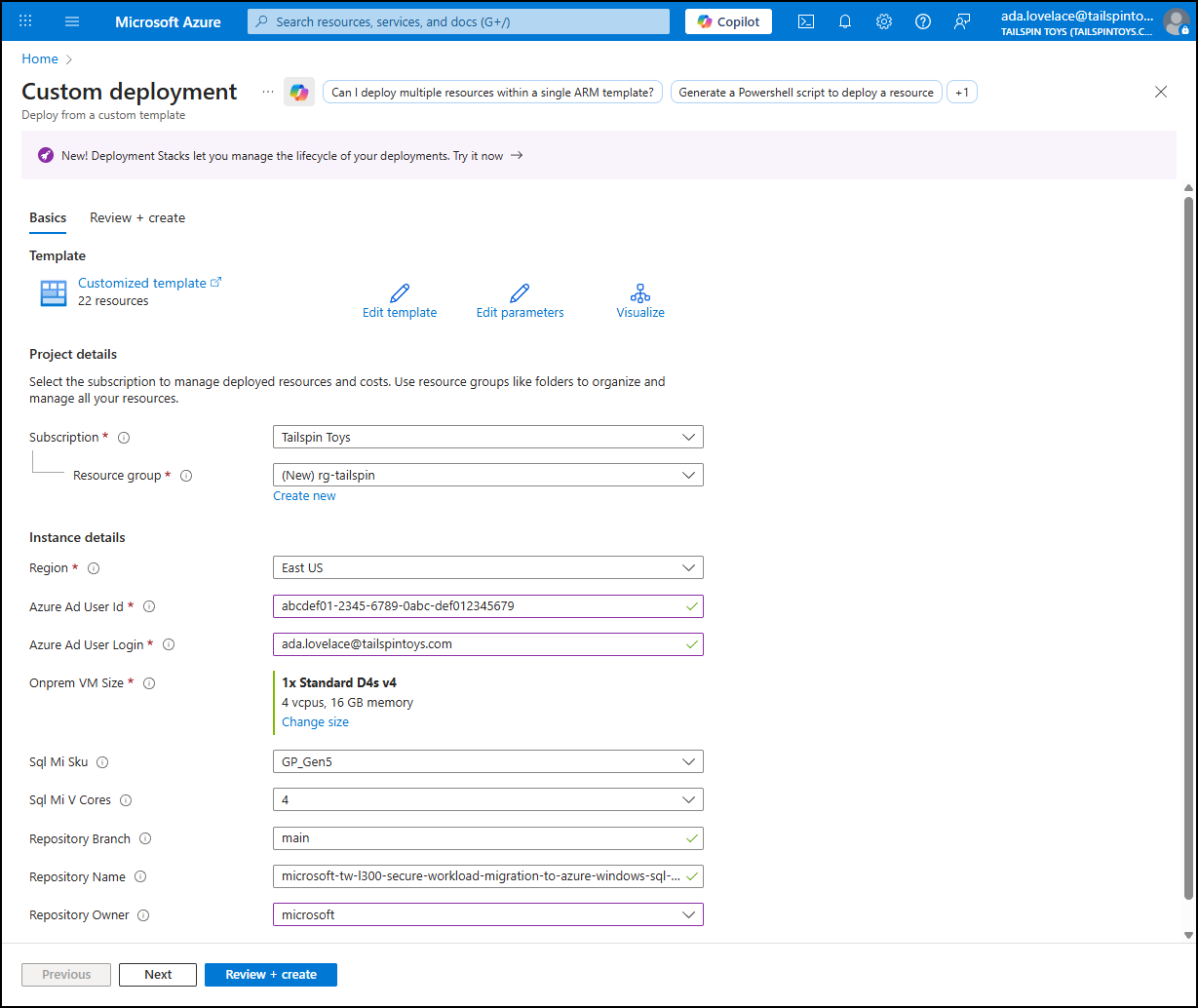Screen dimensions: 1198x1008
Task: Open the notifications bell
Action: [x=844, y=20]
